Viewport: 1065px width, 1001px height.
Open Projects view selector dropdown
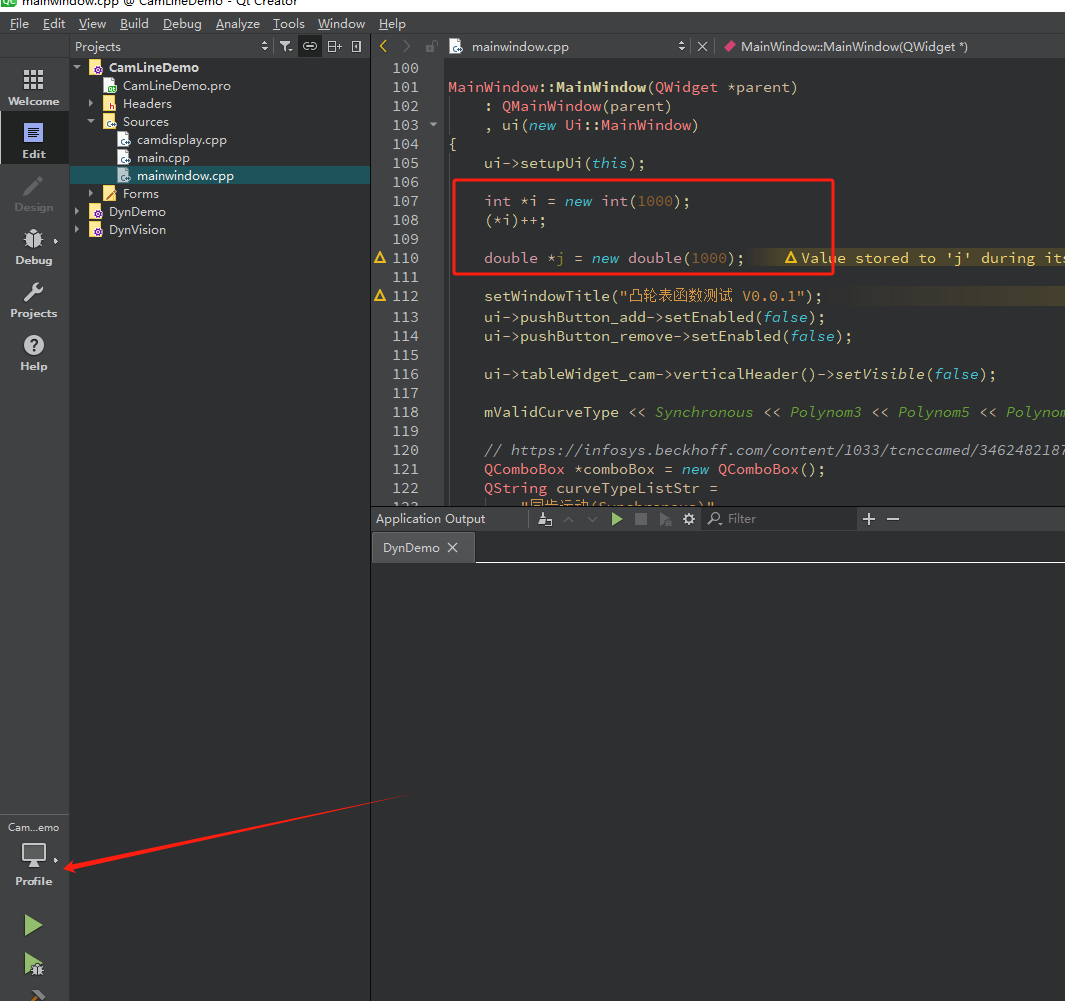coord(171,46)
